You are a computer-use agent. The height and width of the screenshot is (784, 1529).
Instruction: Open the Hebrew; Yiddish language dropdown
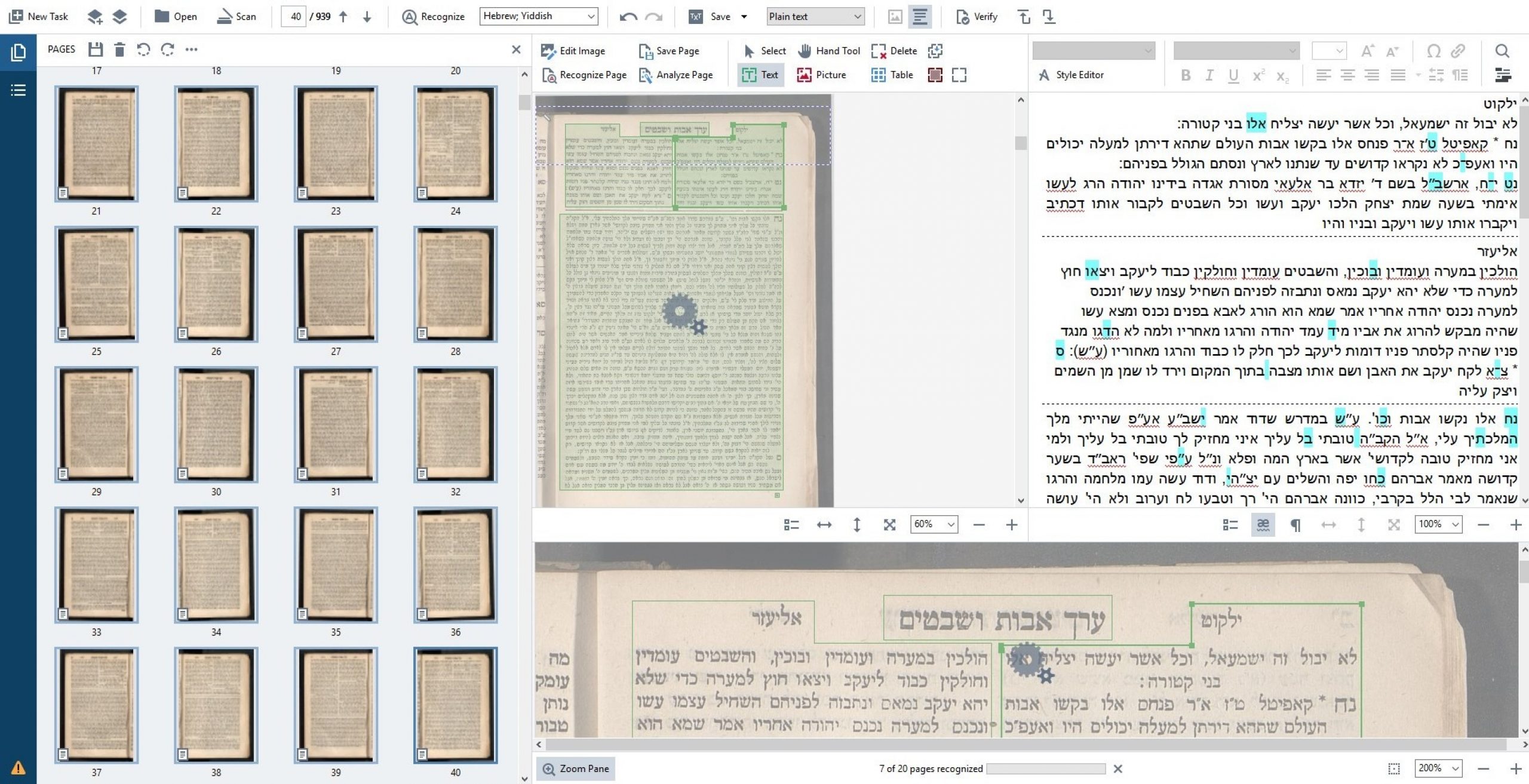click(538, 16)
